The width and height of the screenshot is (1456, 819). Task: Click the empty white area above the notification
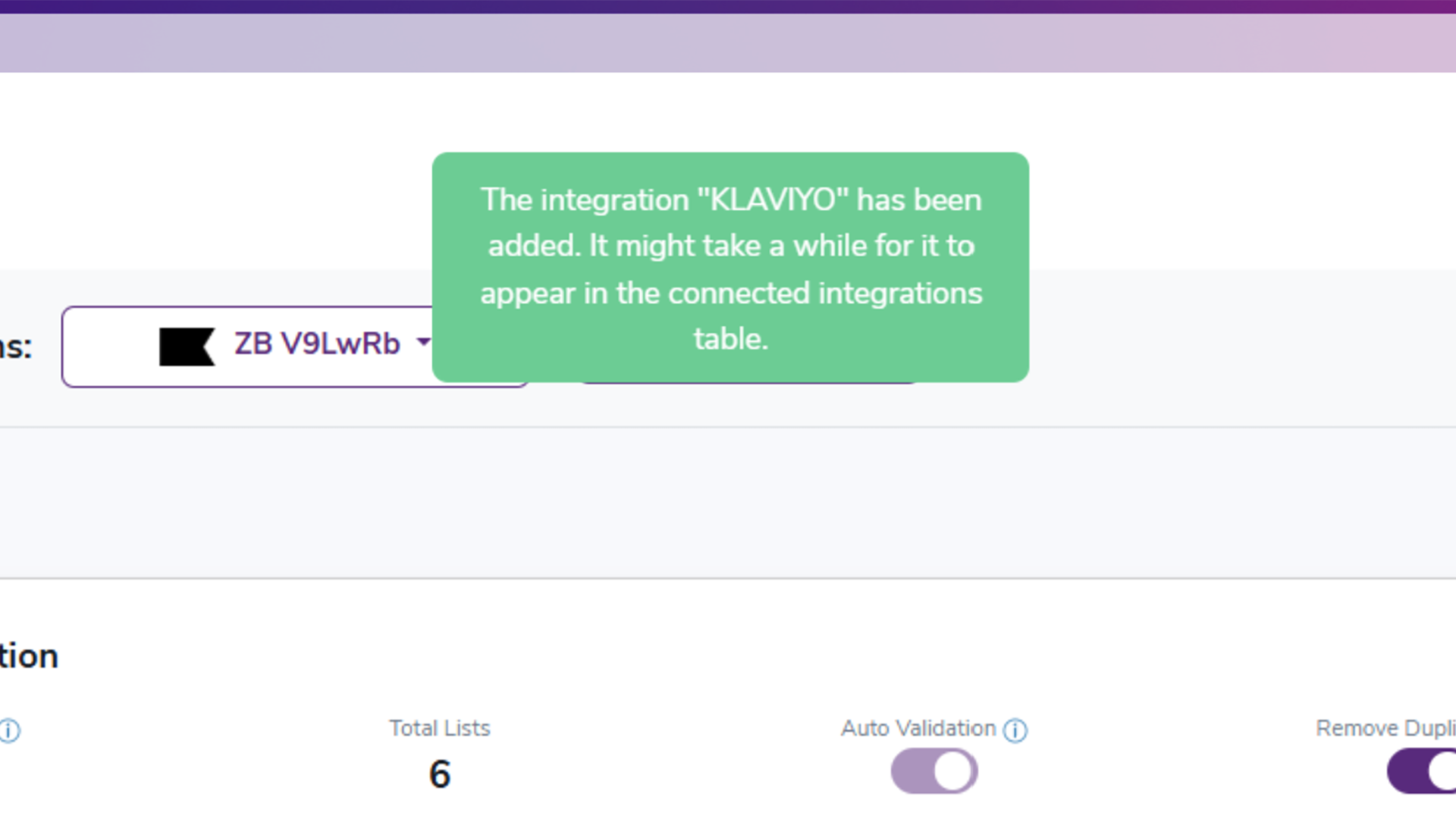pos(728,112)
